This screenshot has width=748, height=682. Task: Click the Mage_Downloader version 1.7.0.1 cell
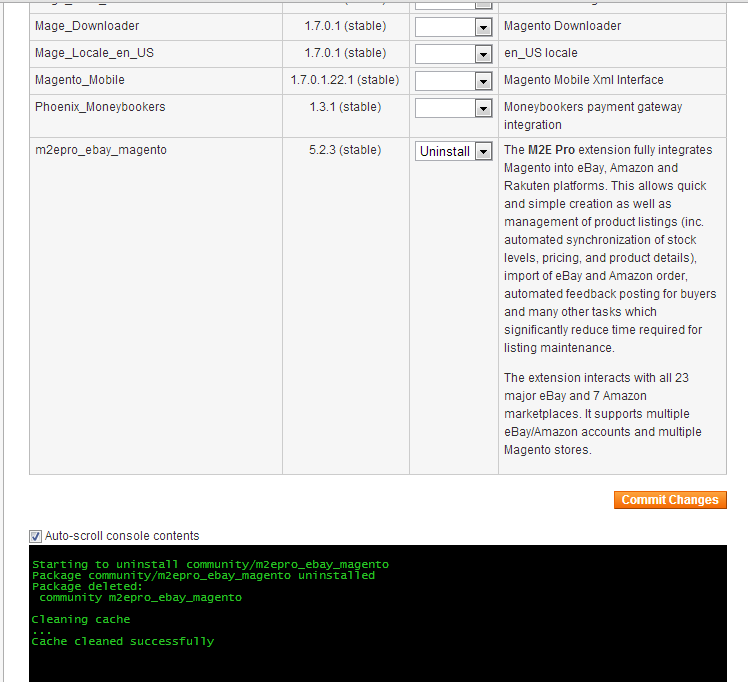click(x=345, y=26)
